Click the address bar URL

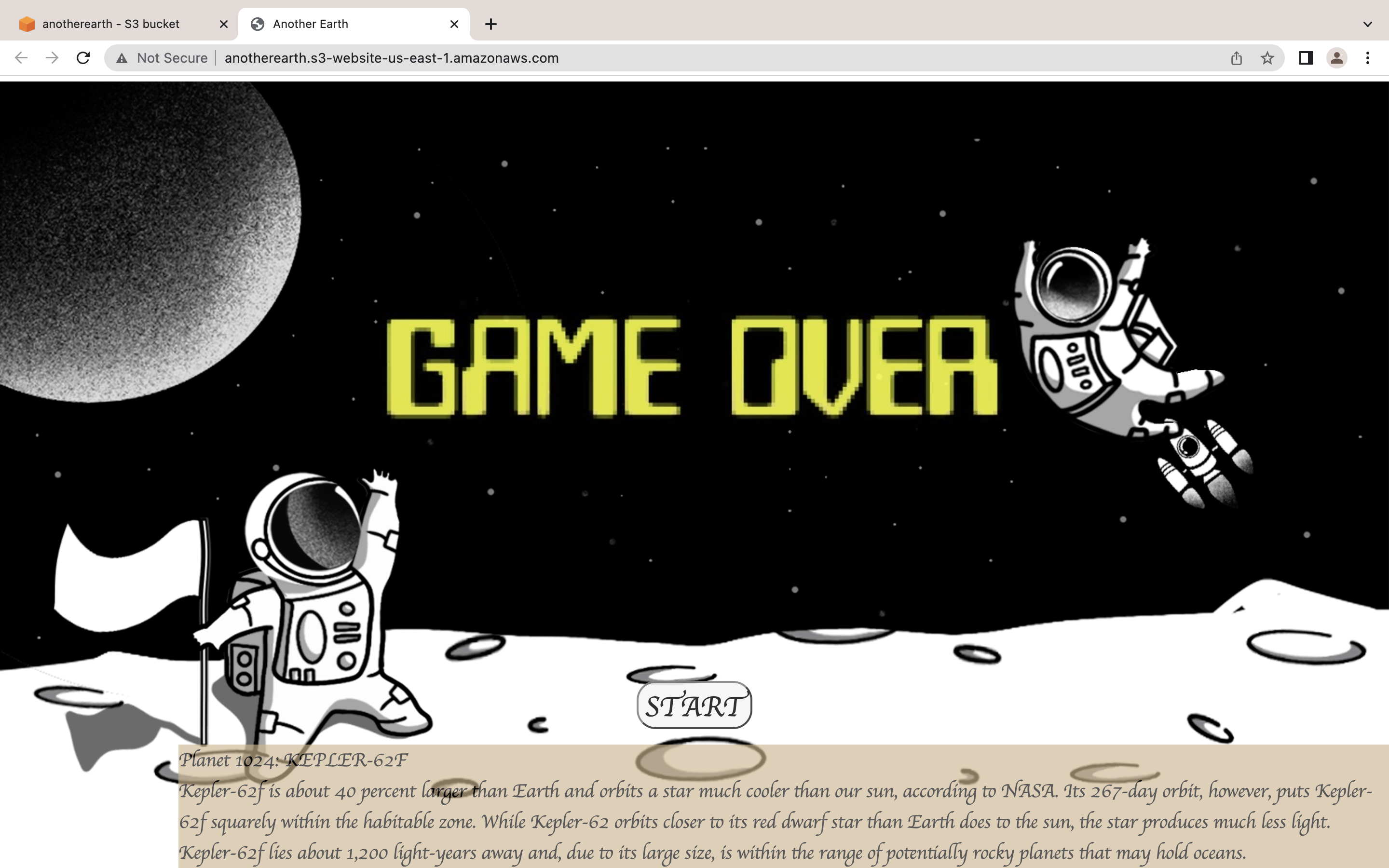coord(392,58)
